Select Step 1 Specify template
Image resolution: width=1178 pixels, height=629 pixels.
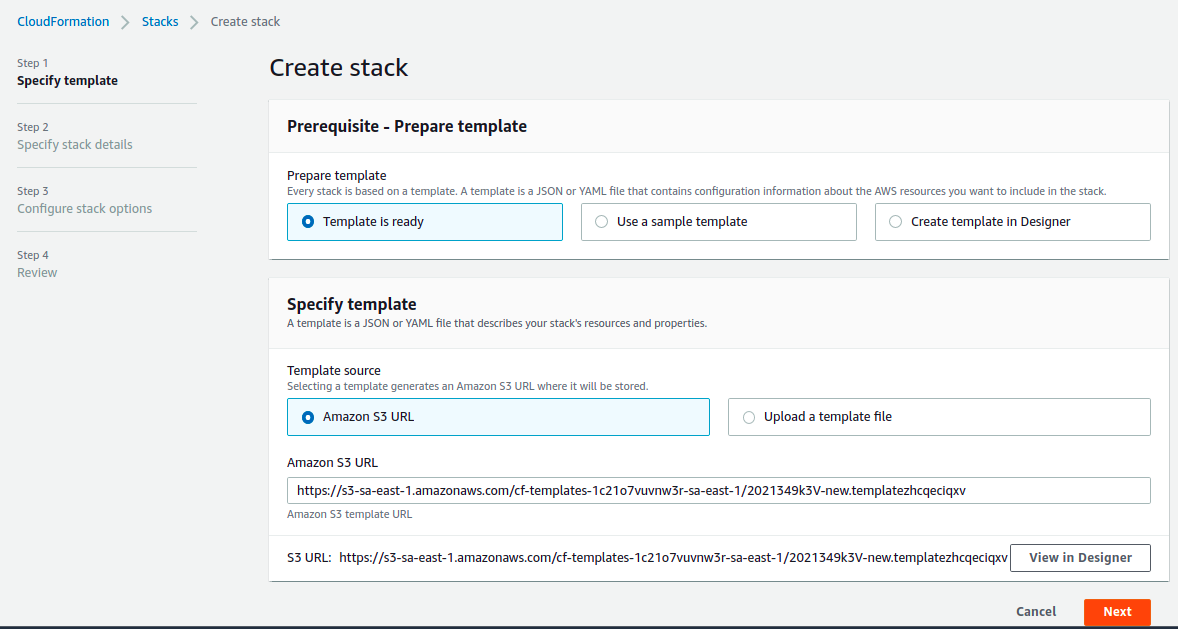(x=68, y=72)
